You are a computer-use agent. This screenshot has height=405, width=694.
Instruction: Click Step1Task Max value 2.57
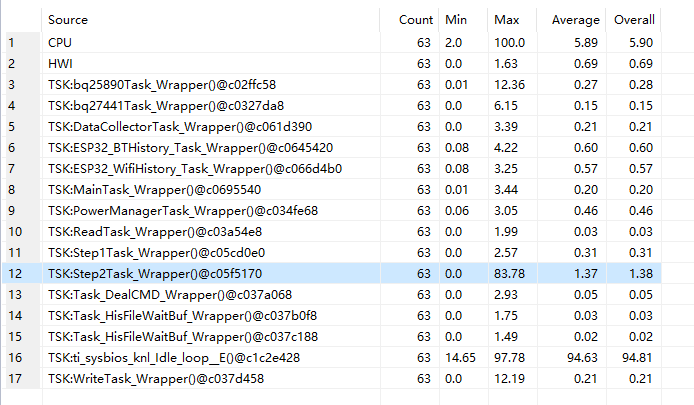pos(506,253)
